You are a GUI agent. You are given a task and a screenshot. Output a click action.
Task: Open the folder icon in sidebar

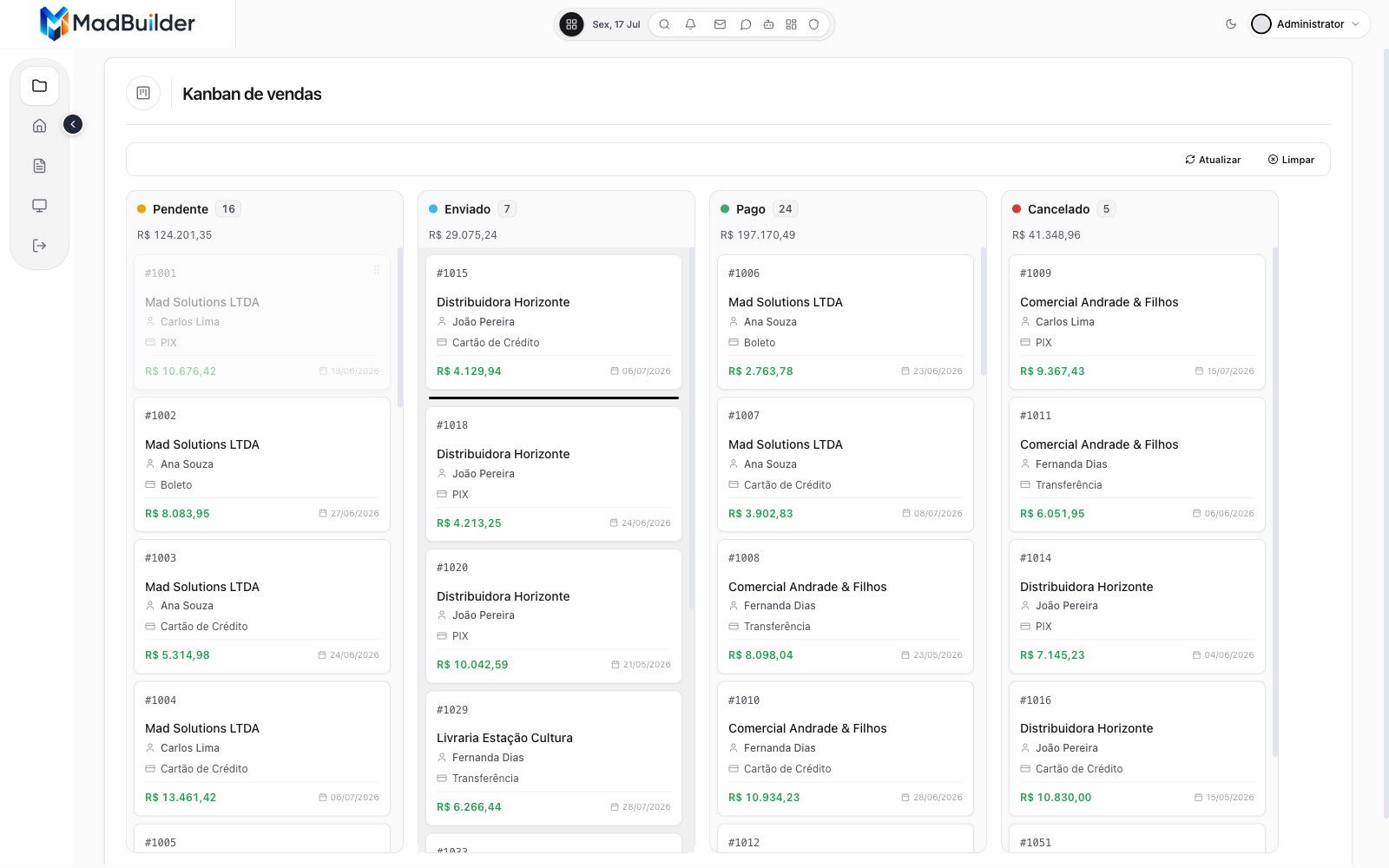click(x=39, y=86)
